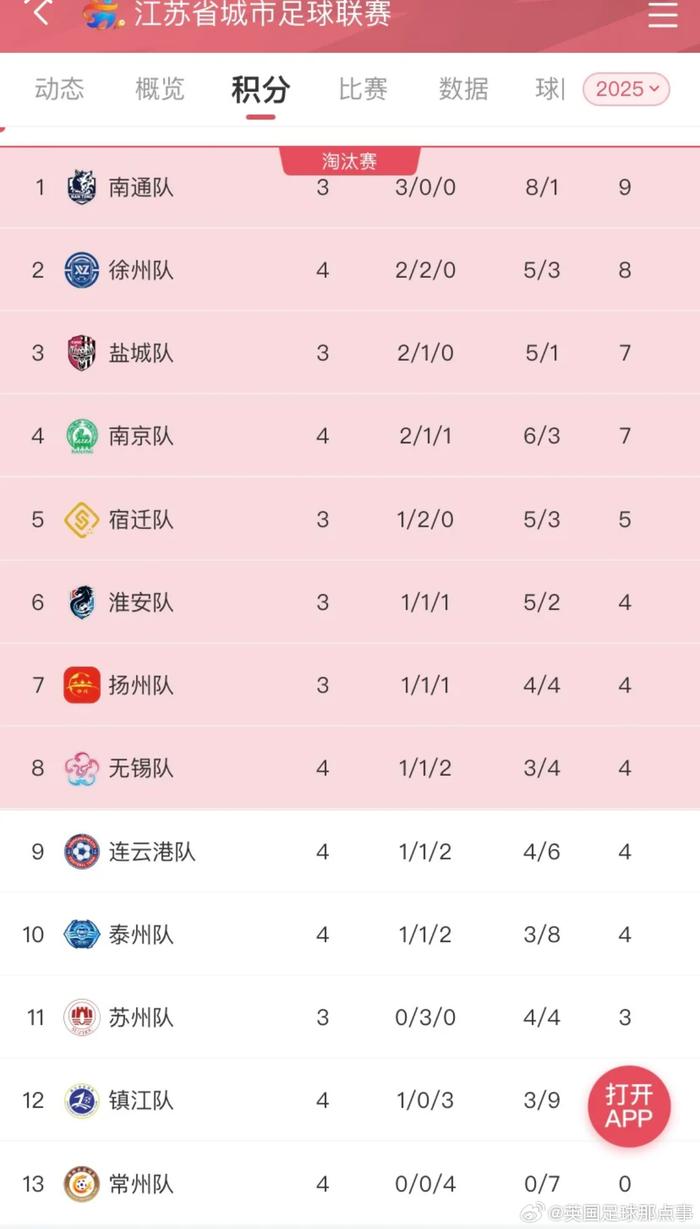
Task: Click the back arrow in the header
Action: (38, 13)
